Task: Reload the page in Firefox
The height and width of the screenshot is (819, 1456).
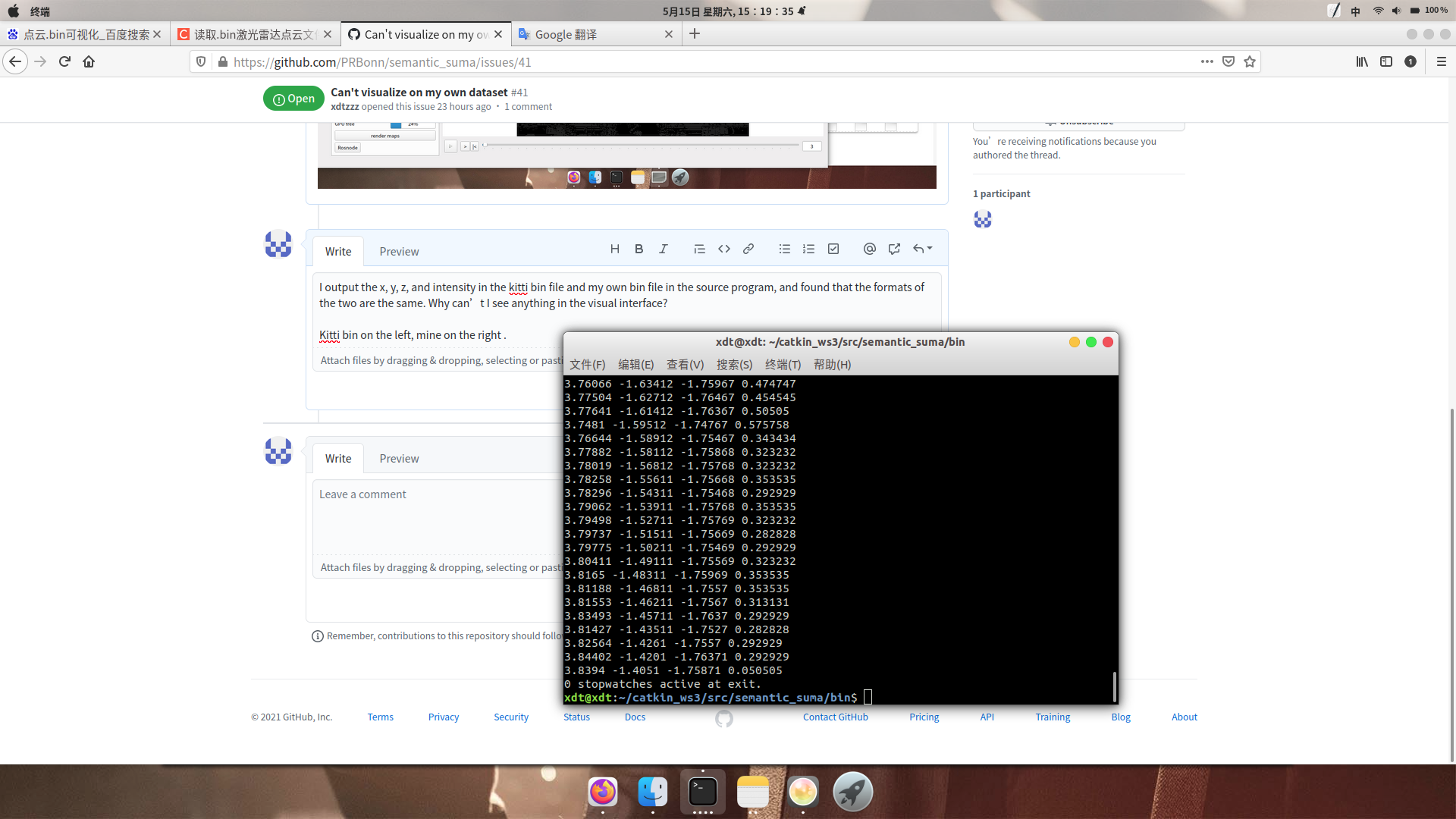Action: point(64,61)
